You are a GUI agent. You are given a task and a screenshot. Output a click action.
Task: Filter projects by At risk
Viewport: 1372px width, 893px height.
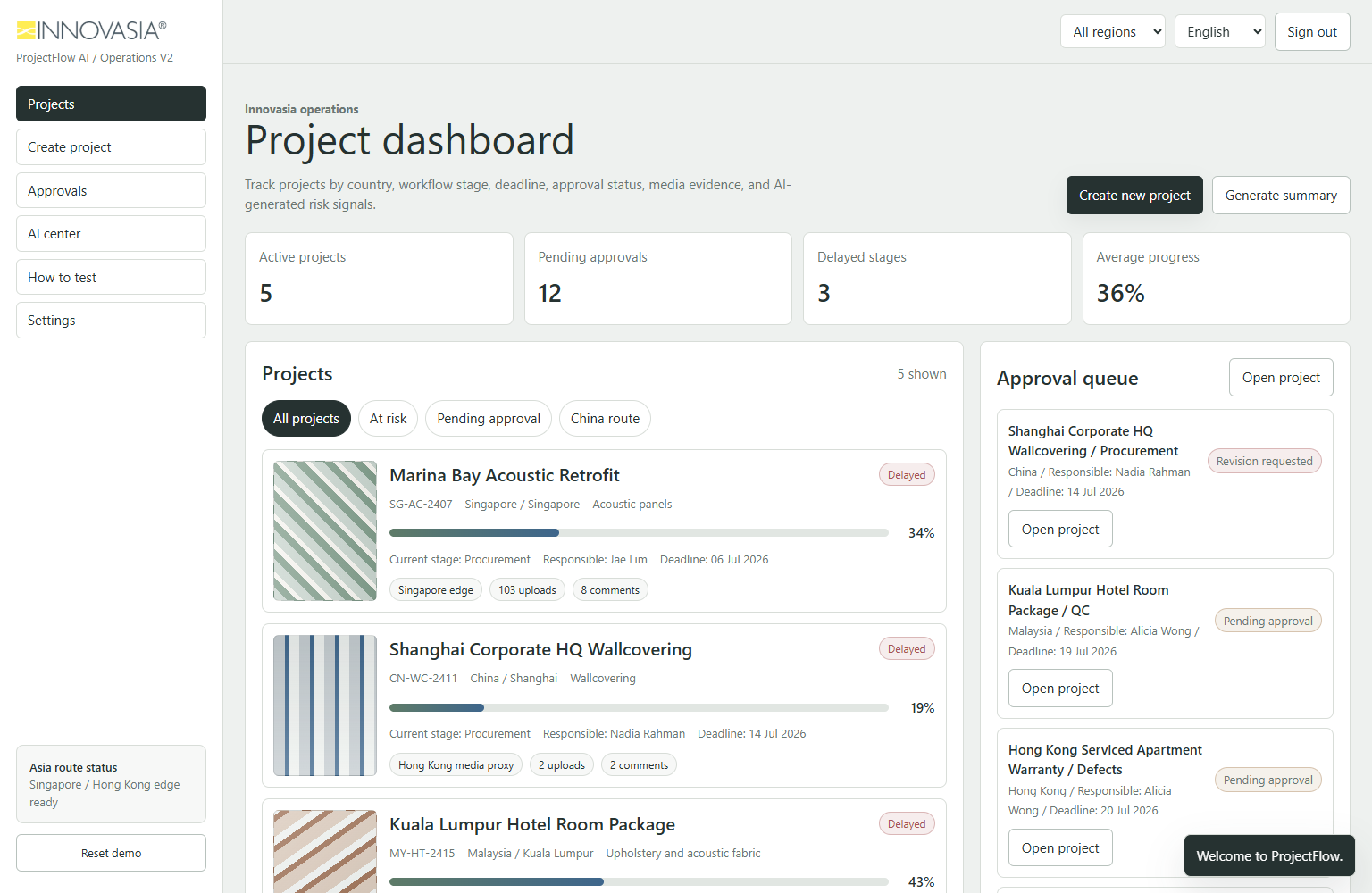click(x=388, y=418)
